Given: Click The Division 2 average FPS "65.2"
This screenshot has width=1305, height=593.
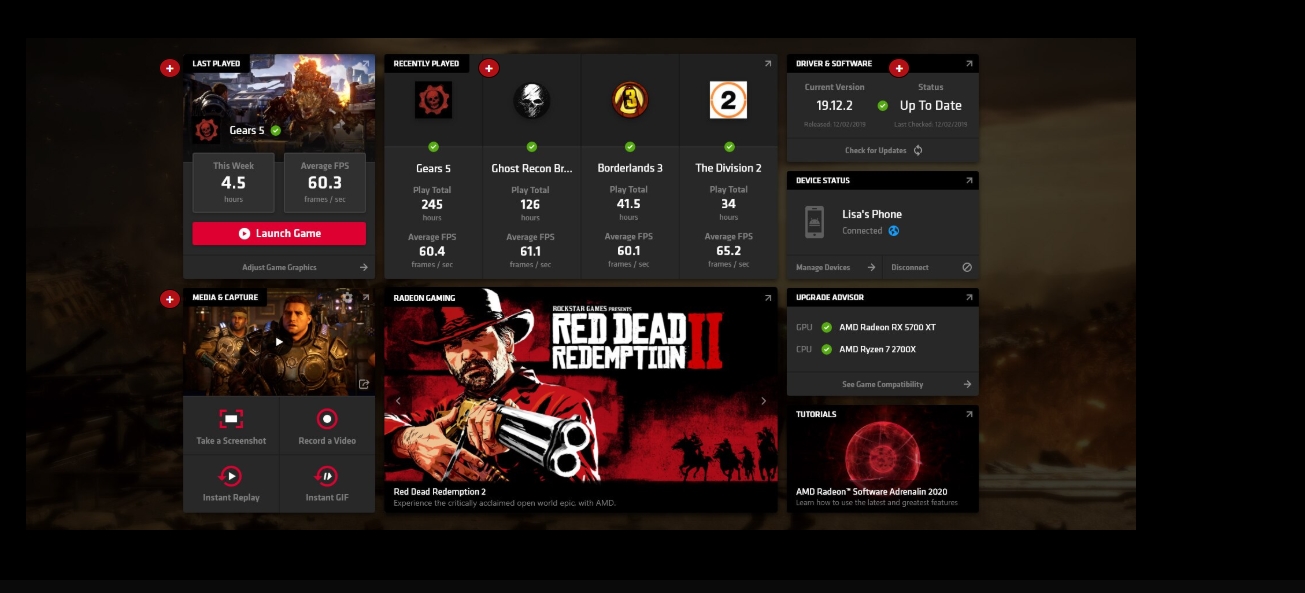Looking at the screenshot, I should (728, 251).
